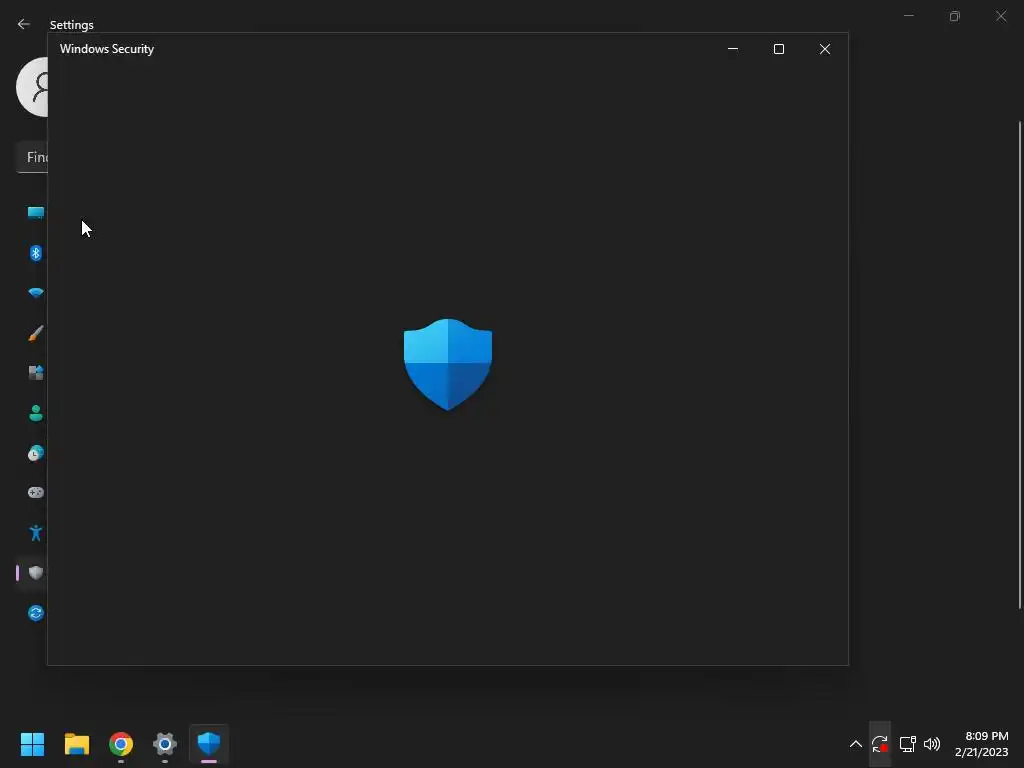The width and height of the screenshot is (1024, 768).
Task: Switch to Settings app in the taskbar
Action: click(165, 744)
